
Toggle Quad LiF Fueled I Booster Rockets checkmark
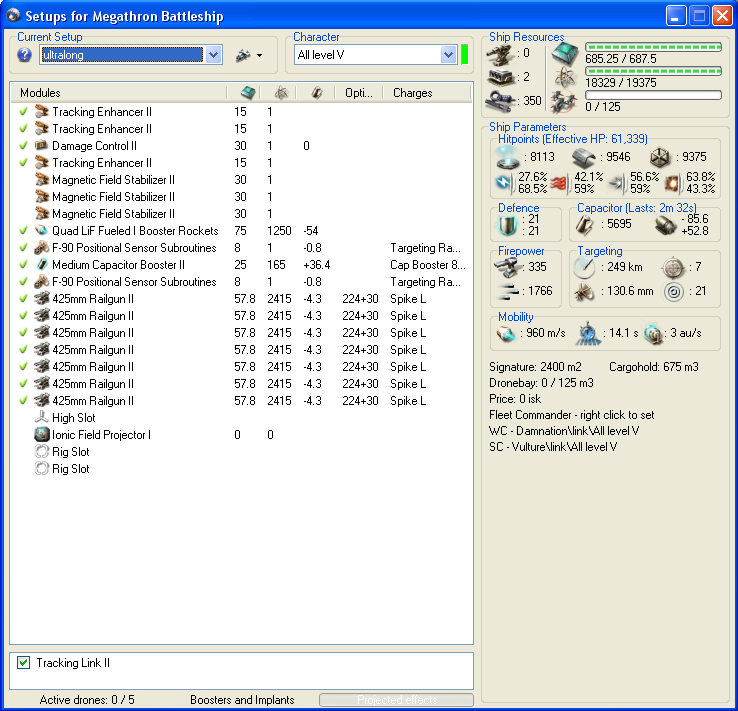pos(24,230)
